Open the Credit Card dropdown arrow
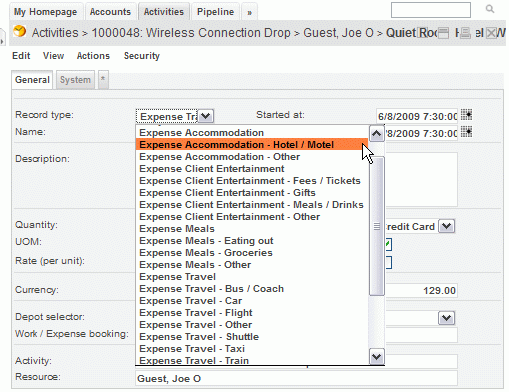 pos(447,226)
